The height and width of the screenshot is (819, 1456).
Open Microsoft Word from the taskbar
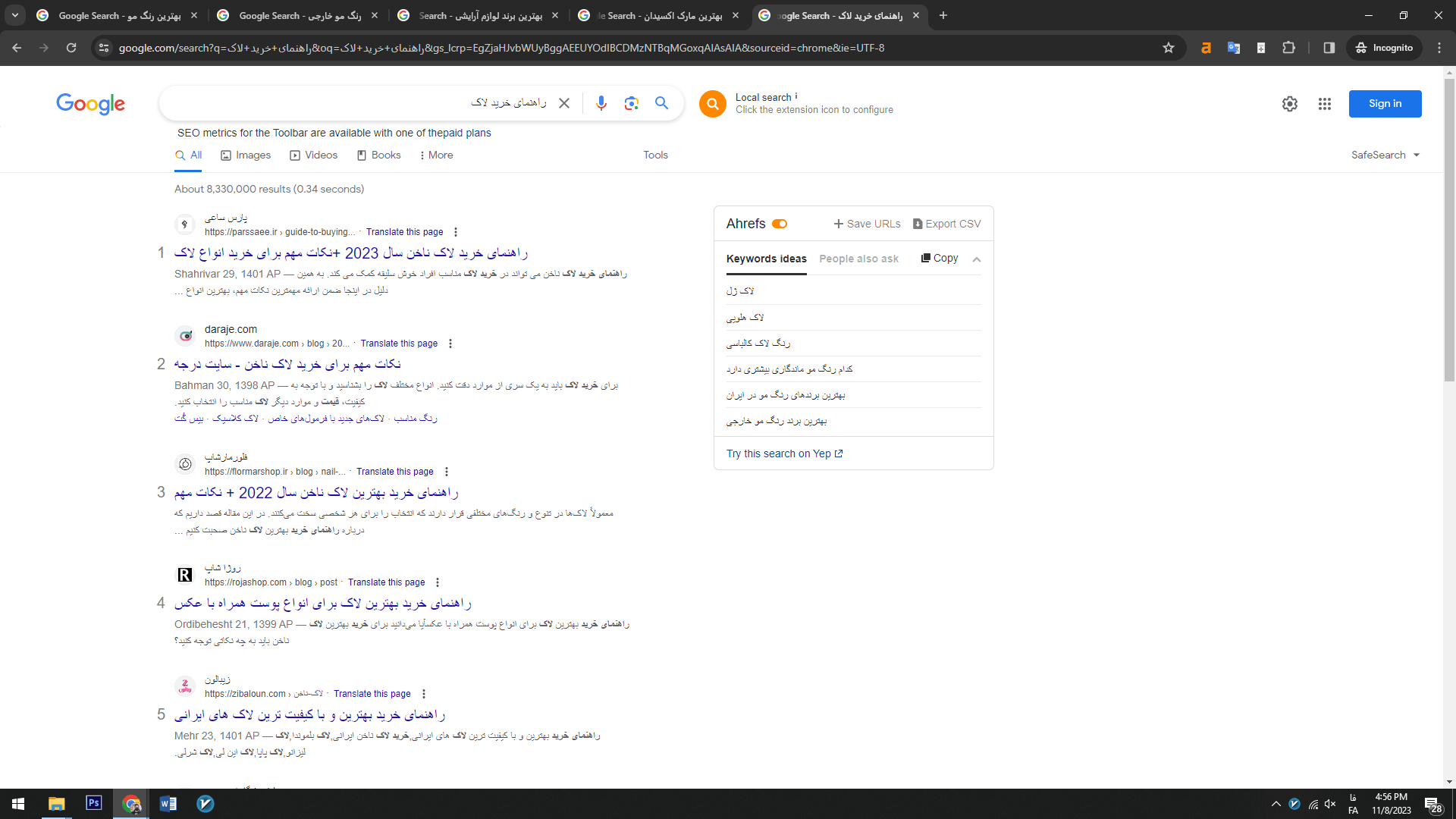point(168,804)
